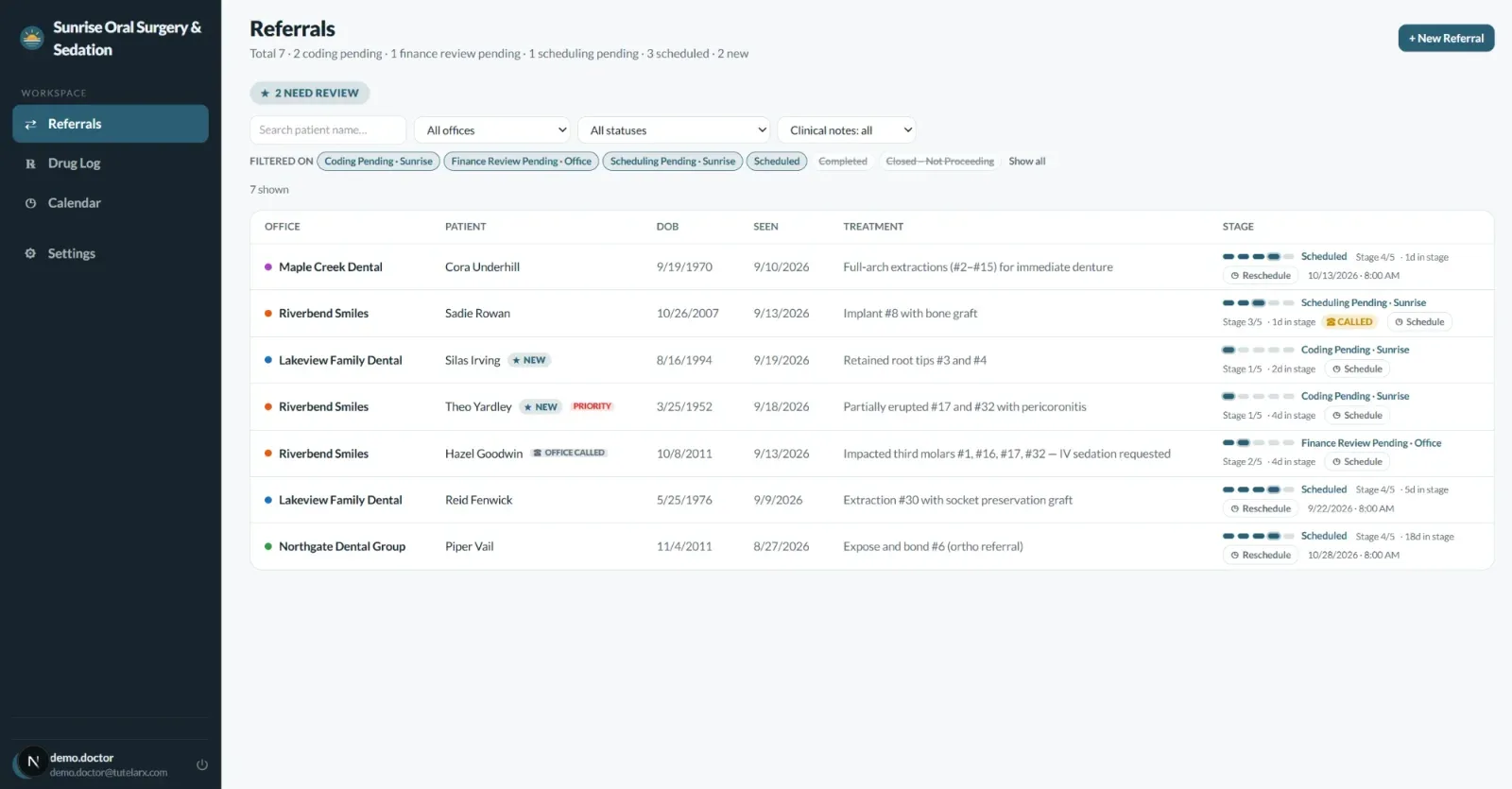This screenshot has width=1512, height=789.
Task: Open the All statuses dropdown
Action: click(x=674, y=129)
